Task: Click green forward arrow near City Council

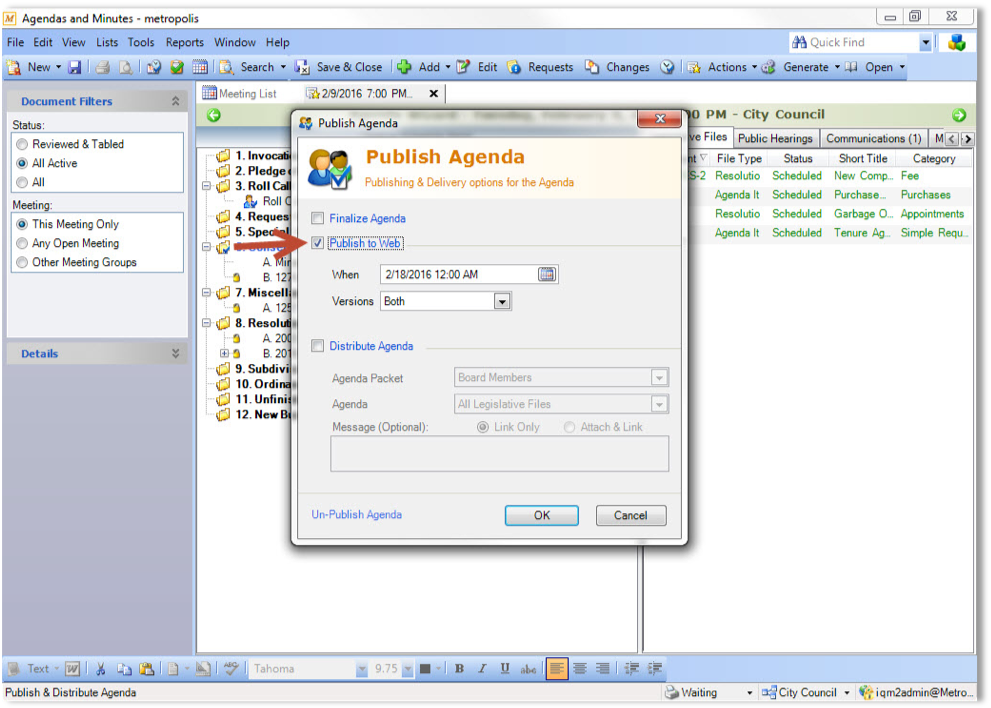Action: [x=959, y=115]
